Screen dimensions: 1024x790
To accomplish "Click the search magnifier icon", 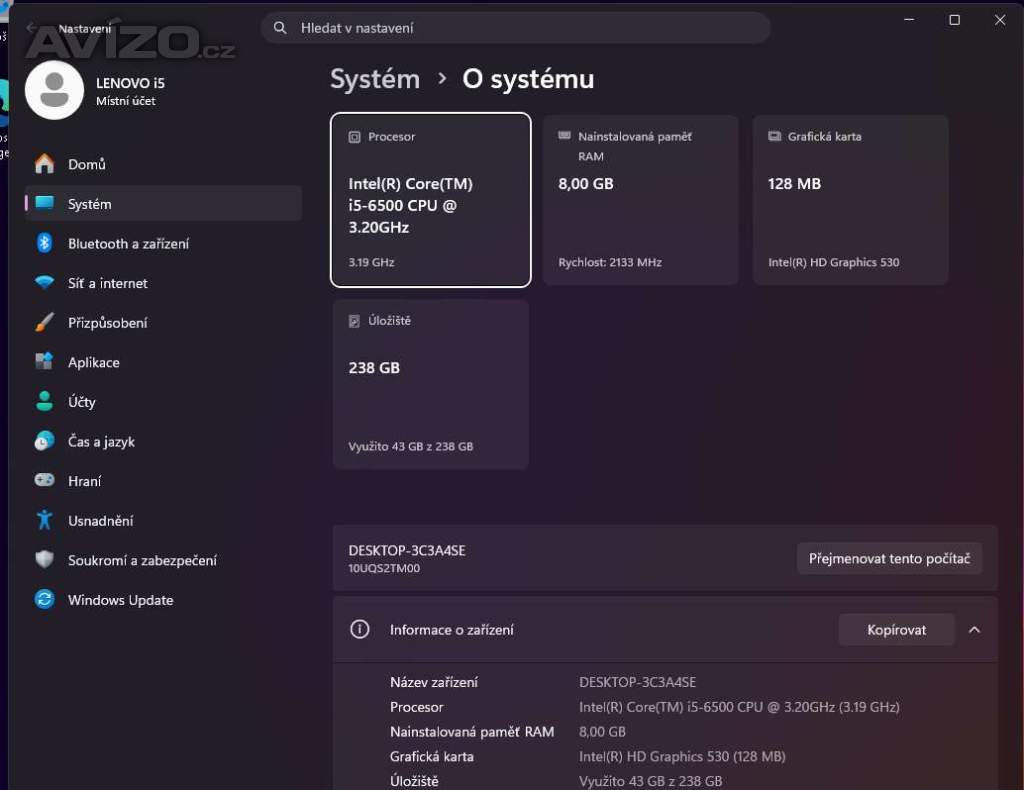I will pos(280,27).
